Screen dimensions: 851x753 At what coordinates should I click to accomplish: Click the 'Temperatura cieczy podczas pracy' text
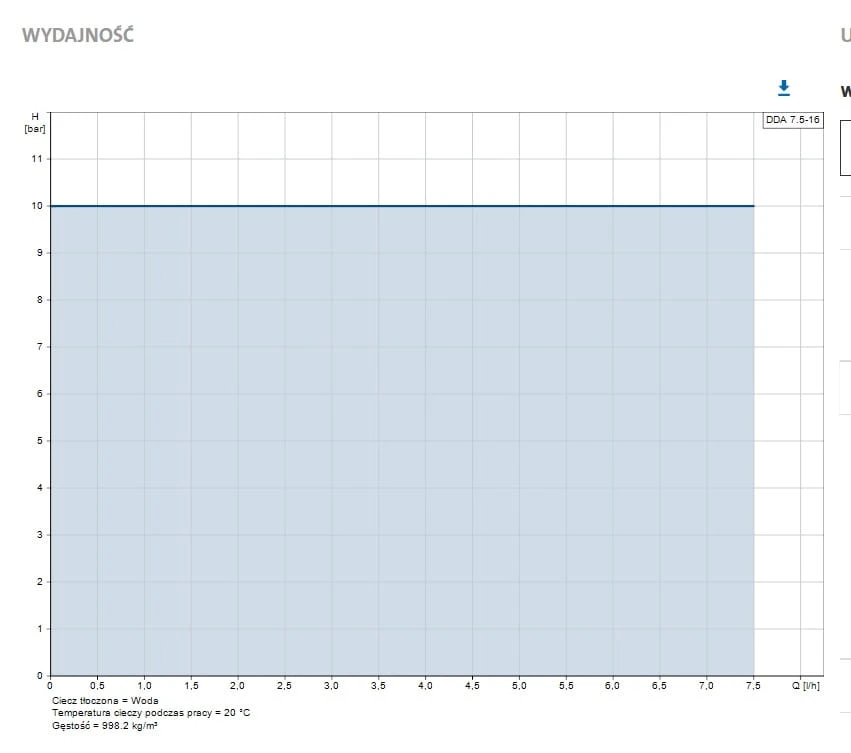[151, 713]
